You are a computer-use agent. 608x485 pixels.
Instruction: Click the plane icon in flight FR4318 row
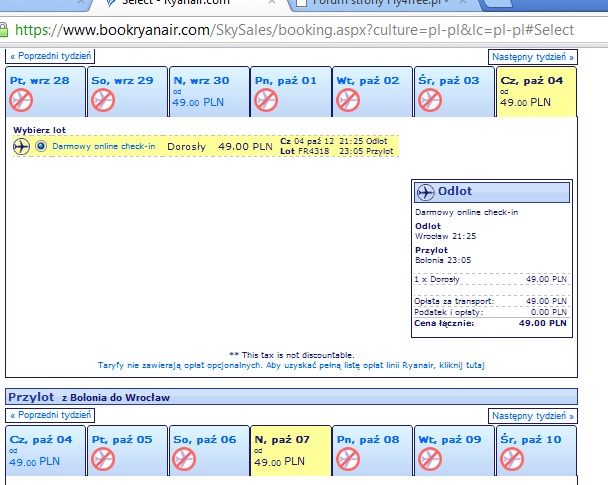(21, 147)
